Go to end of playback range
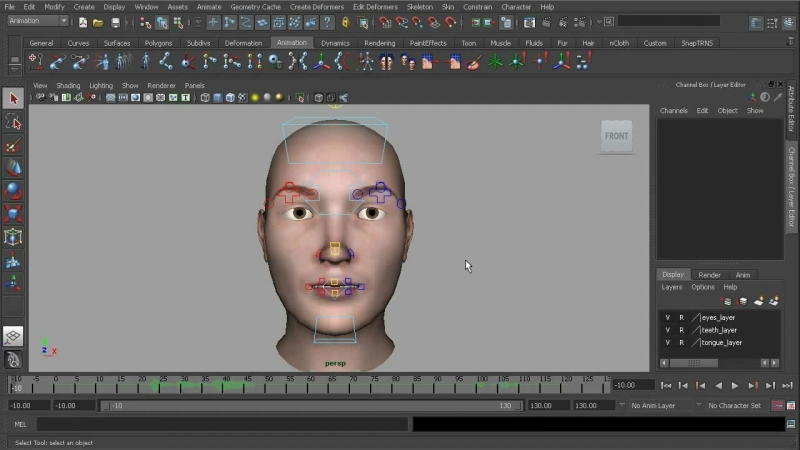800x450 pixels. tap(787, 386)
